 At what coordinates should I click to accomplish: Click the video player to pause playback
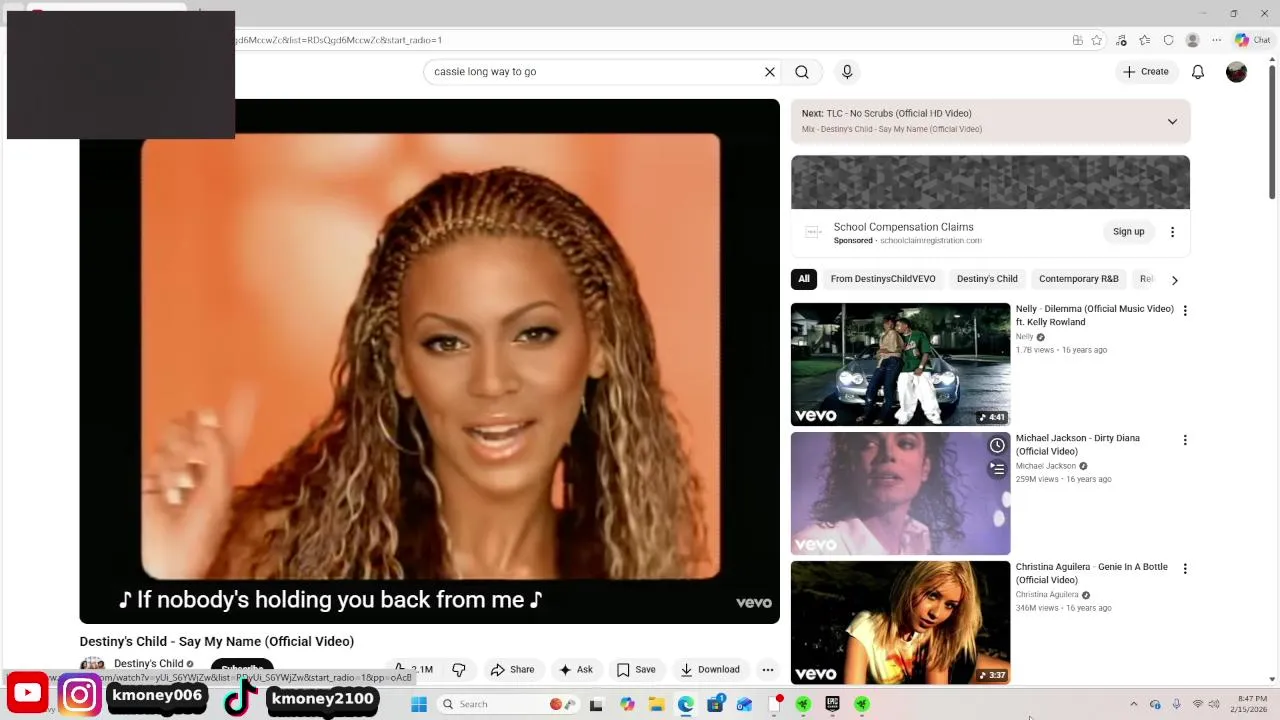tap(429, 360)
